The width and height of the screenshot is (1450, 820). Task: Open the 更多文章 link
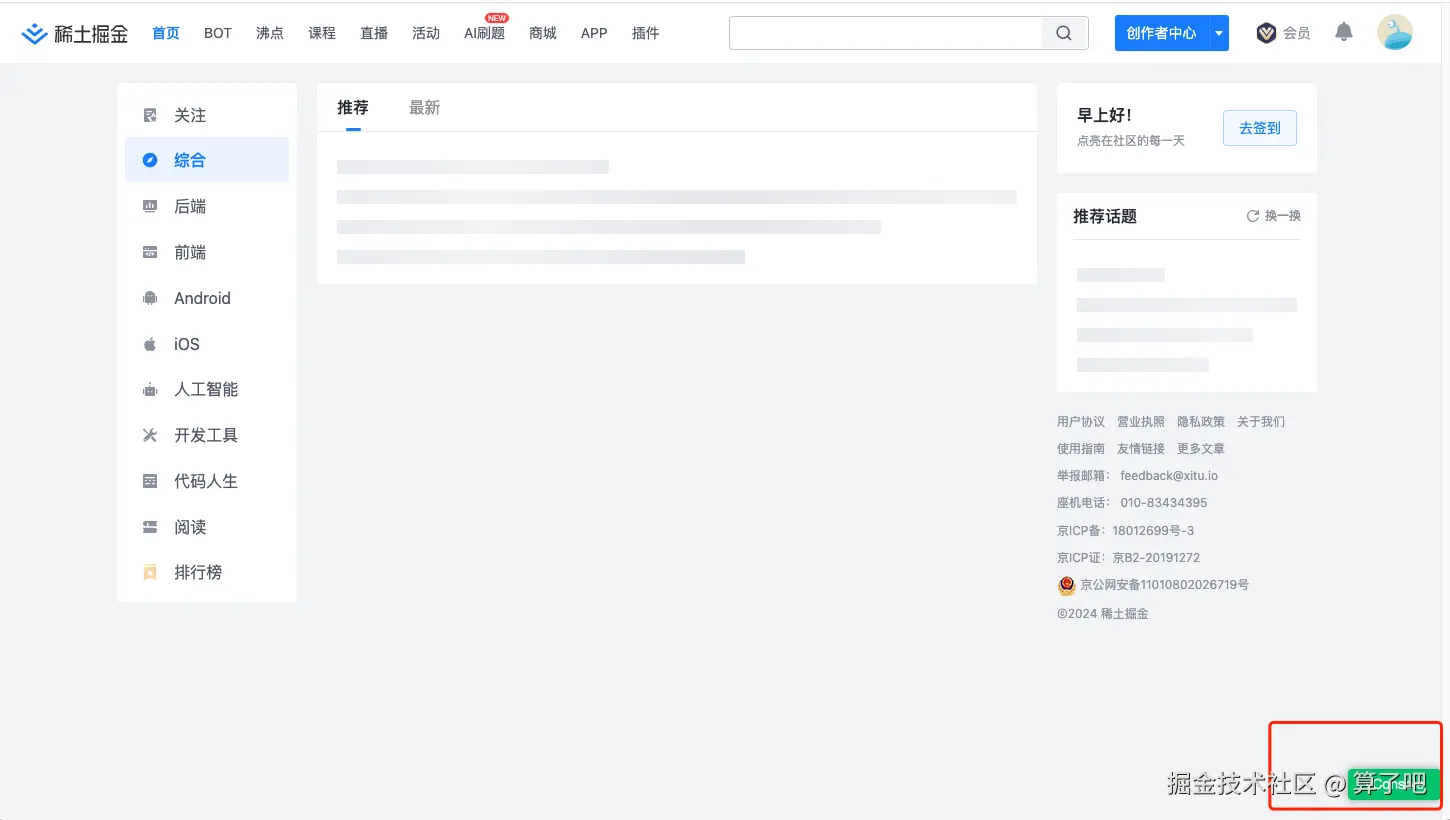(1201, 449)
